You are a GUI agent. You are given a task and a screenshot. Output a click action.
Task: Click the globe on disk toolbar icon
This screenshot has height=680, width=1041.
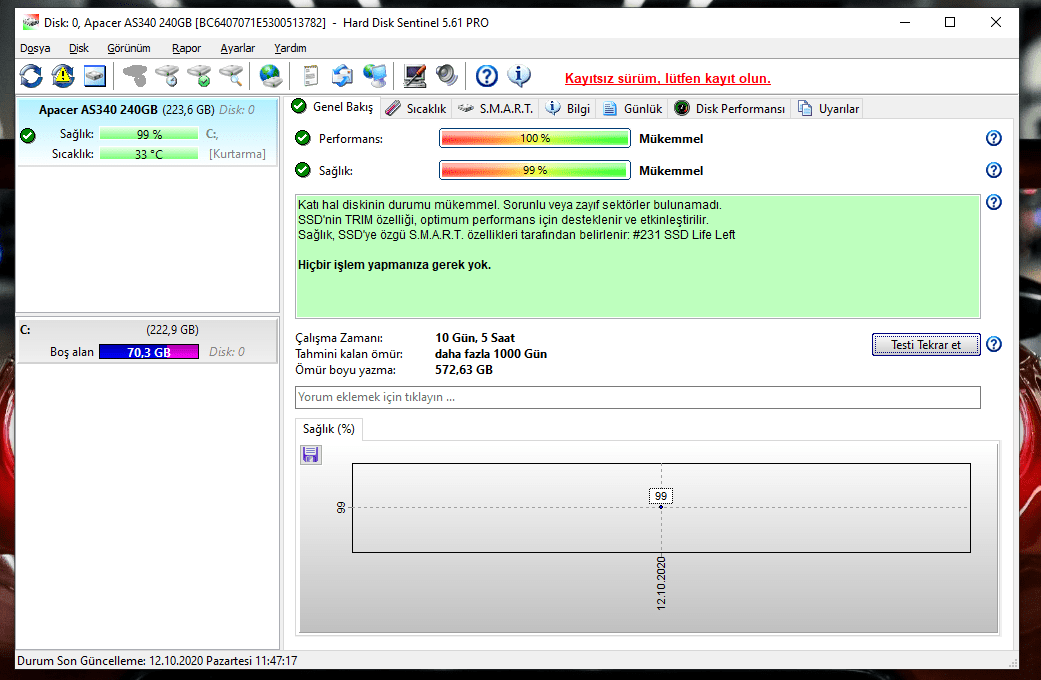coord(271,76)
